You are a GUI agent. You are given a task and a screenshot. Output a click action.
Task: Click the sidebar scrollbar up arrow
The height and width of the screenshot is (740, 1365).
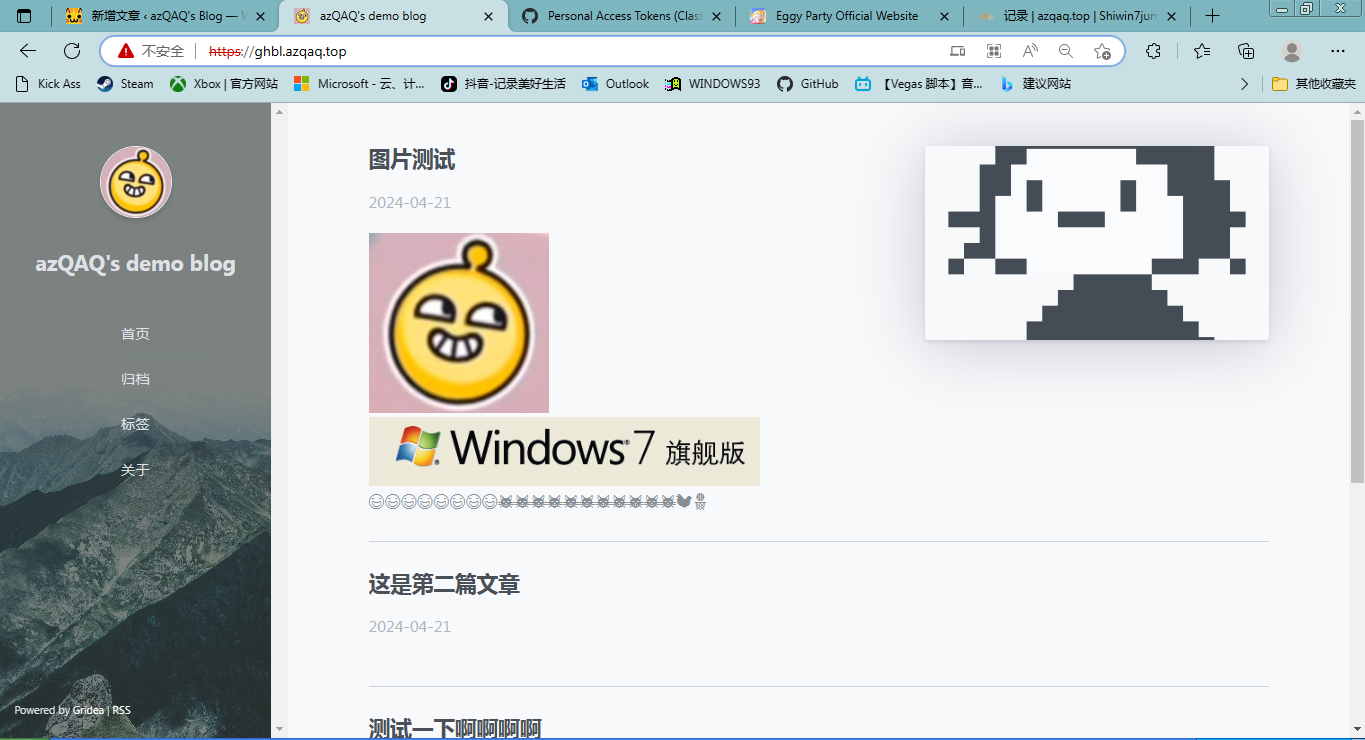(x=280, y=111)
